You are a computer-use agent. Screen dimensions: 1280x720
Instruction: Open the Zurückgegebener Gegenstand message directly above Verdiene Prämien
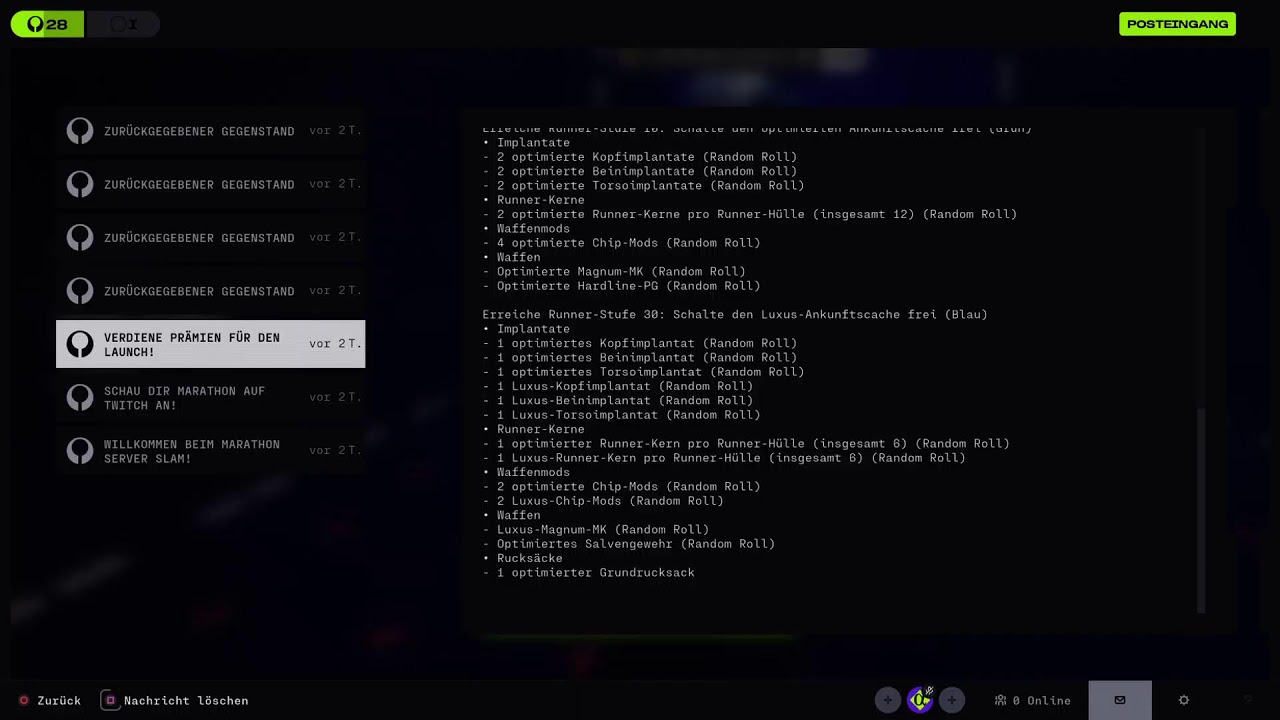click(x=210, y=291)
